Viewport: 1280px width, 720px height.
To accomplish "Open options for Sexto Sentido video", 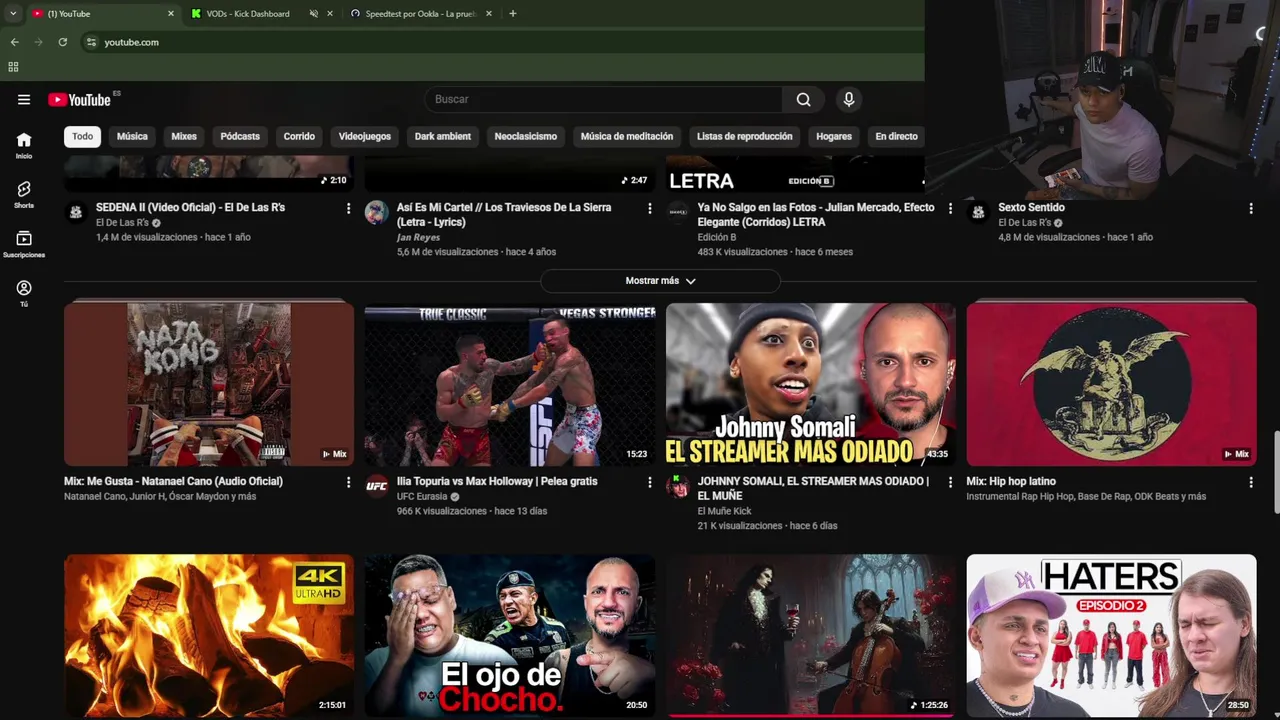I will coord(1250,208).
